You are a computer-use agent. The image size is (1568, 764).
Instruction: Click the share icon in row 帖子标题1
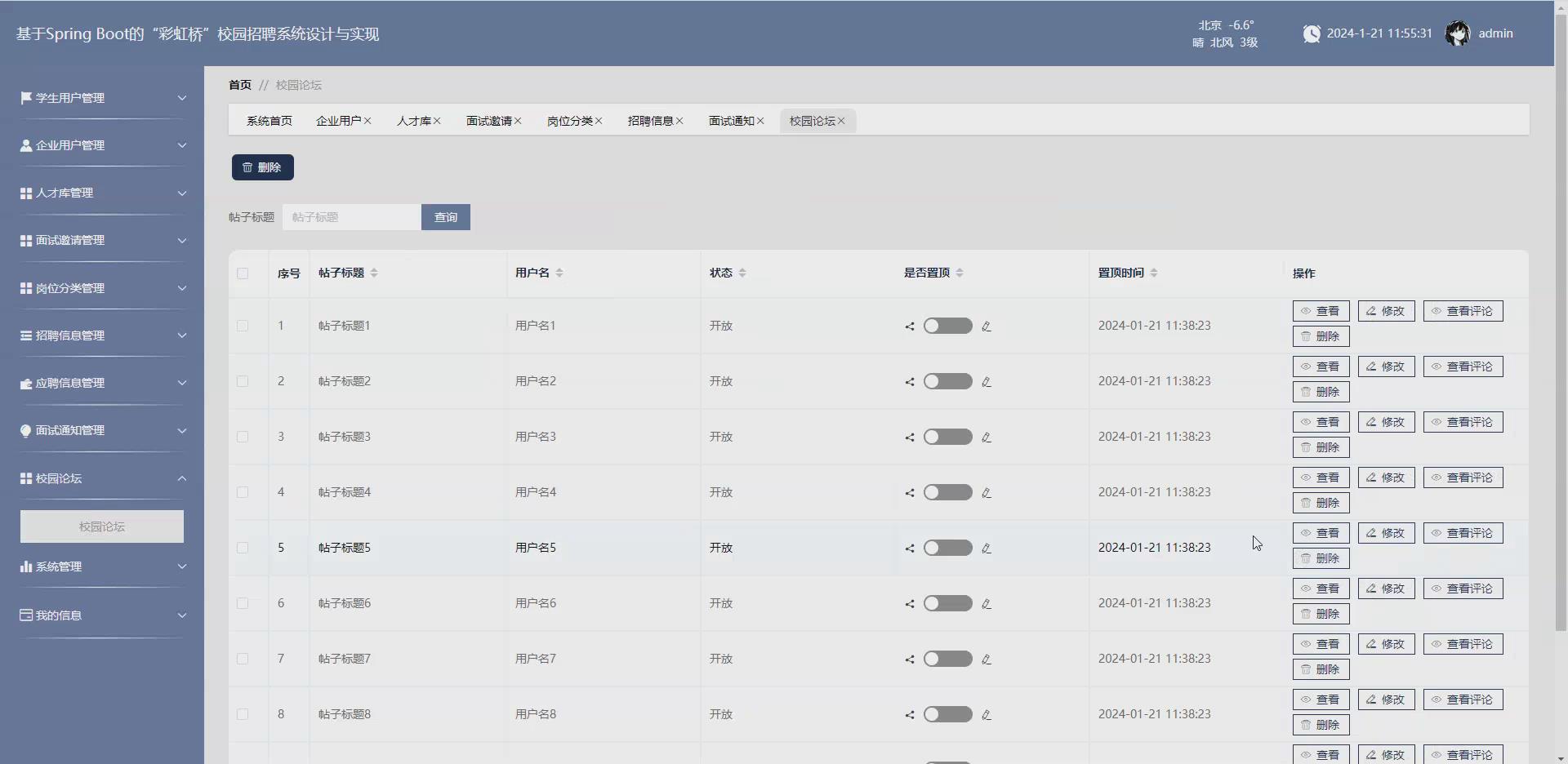(910, 326)
